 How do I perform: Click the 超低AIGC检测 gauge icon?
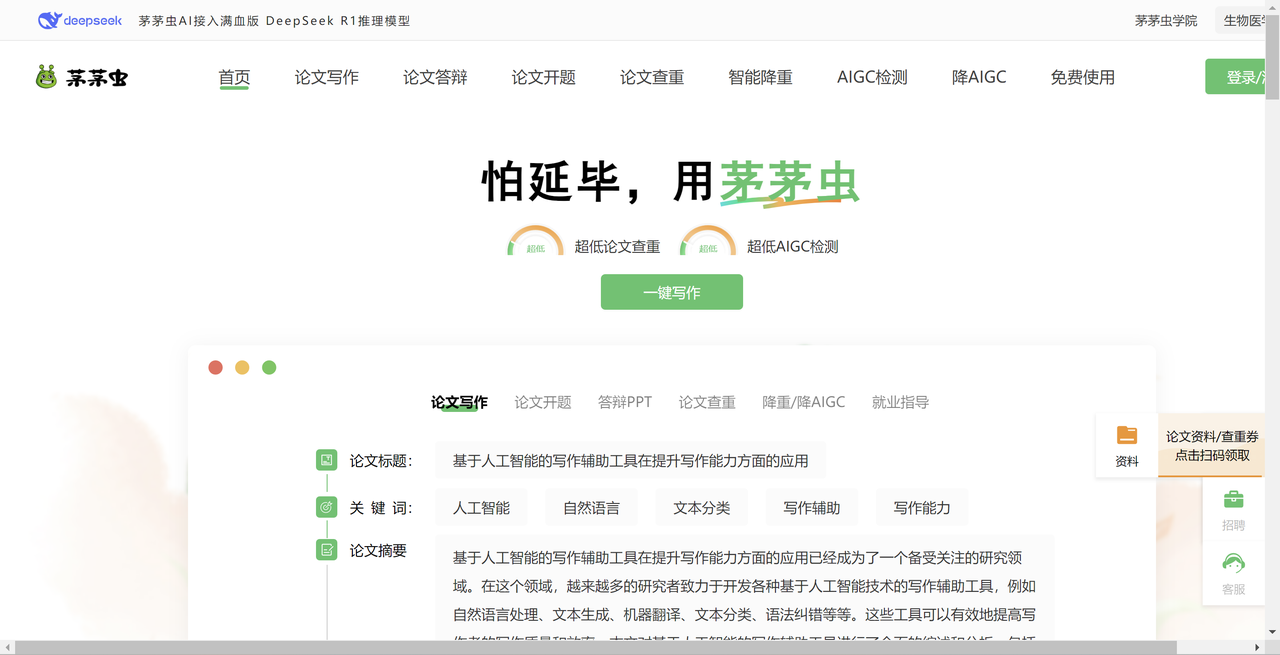tap(708, 244)
